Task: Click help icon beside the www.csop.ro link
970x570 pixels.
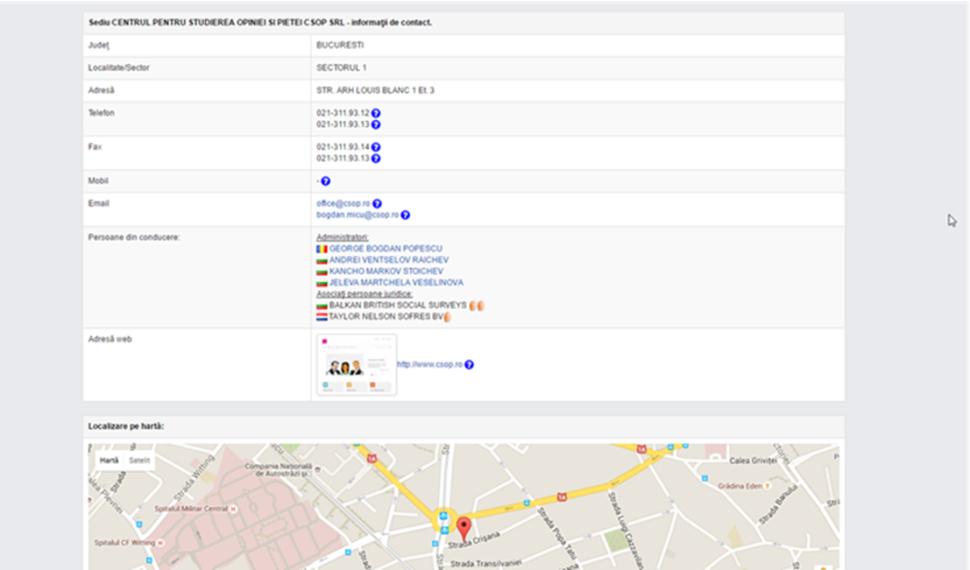Action: coord(469,365)
